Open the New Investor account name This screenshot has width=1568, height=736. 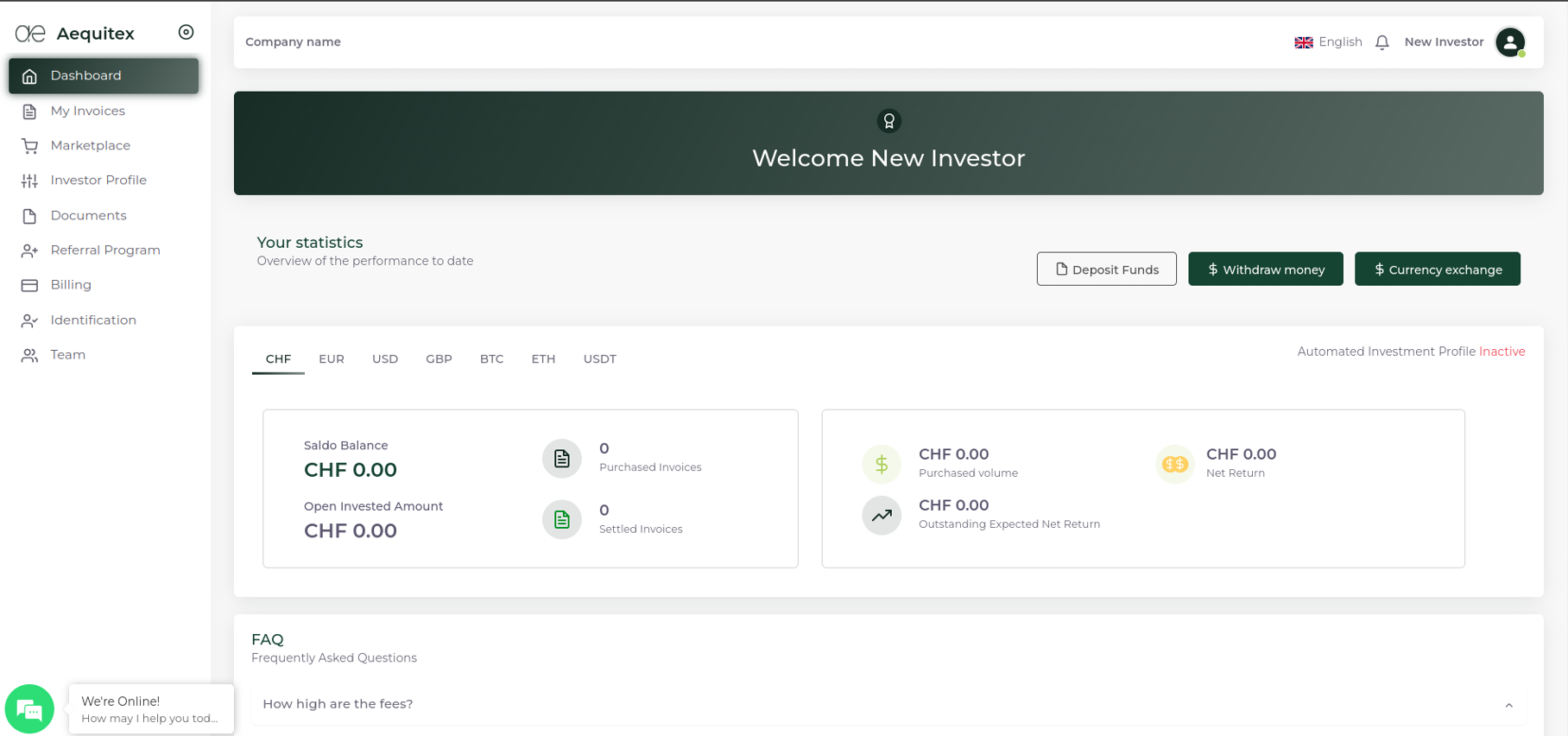(1444, 42)
